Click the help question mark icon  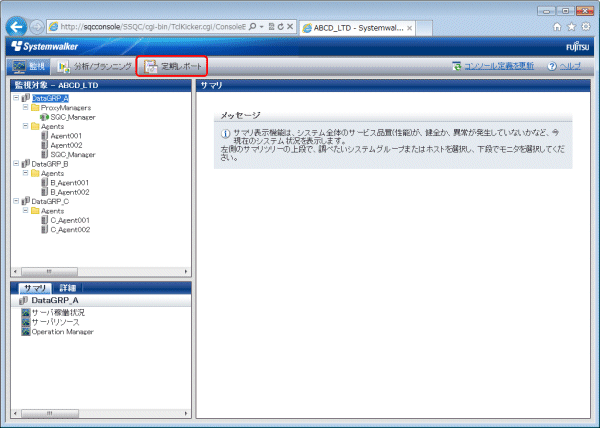[552, 66]
